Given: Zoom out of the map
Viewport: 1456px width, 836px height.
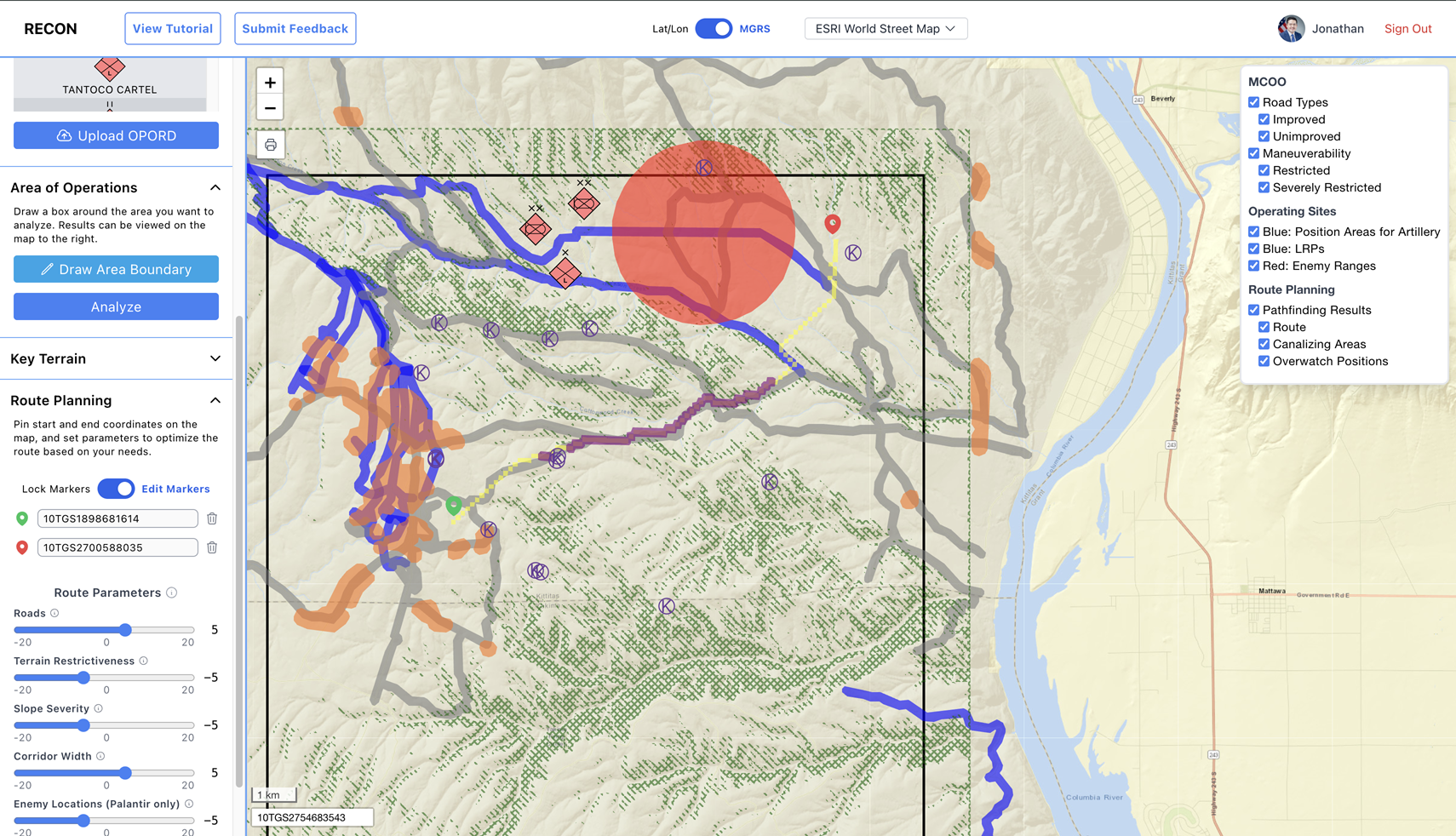Looking at the screenshot, I should [x=270, y=108].
